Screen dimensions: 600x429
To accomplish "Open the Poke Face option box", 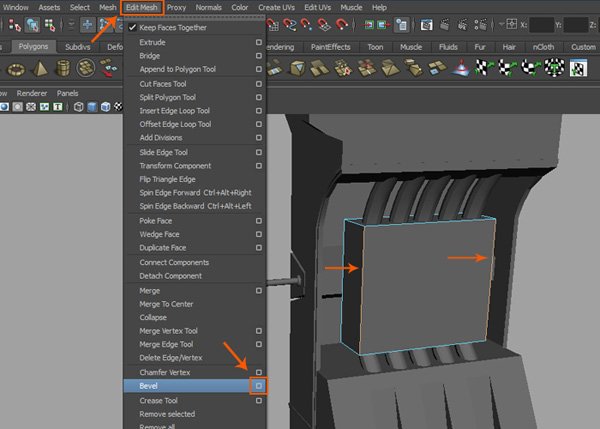I will [x=259, y=221].
